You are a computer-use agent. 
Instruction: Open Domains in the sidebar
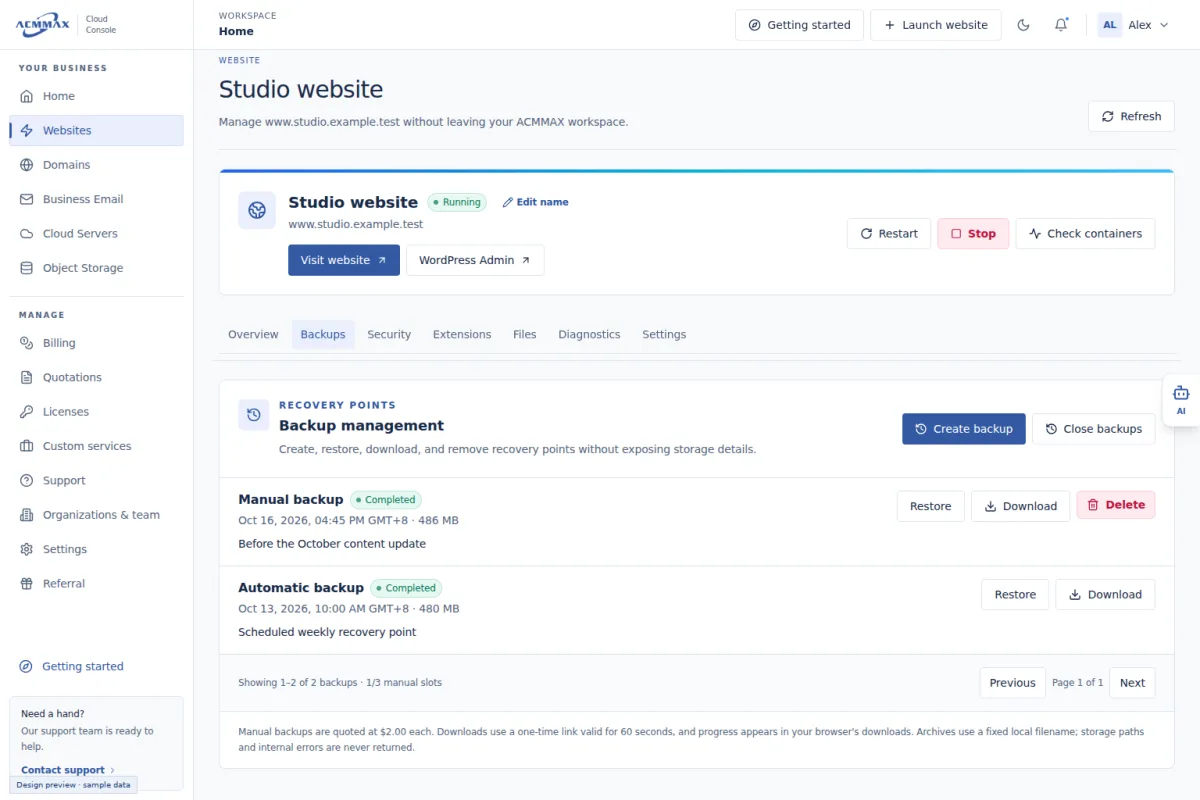click(x=96, y=165)
